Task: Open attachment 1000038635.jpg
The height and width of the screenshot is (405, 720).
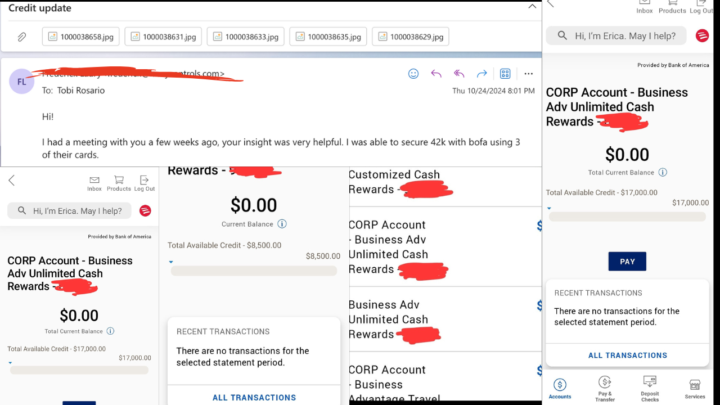Action: click(328, 37)
